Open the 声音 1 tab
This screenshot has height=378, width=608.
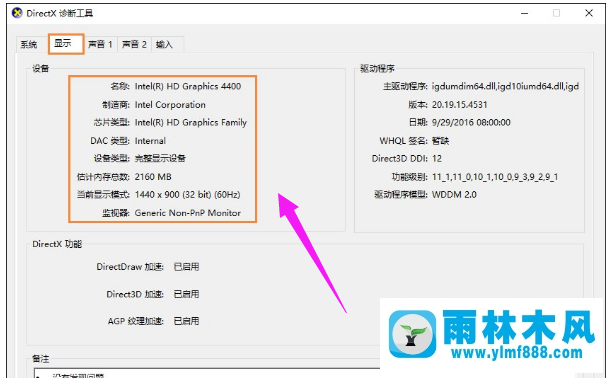[x=100, y=45]
